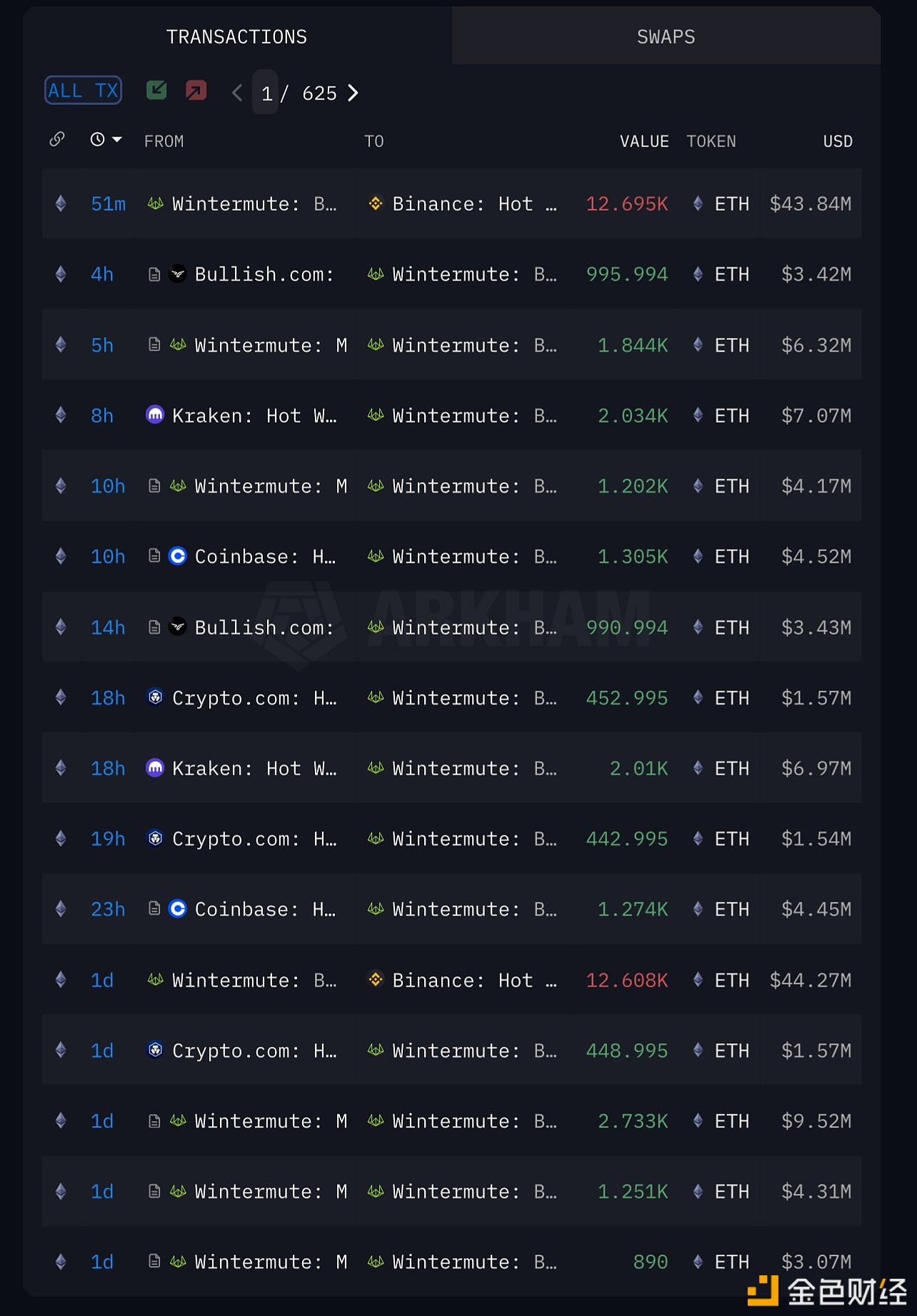The height and width of the screenshot is (1316, 917).
Task: Toggle the red outflow filter icon
Action: (196, 90)
